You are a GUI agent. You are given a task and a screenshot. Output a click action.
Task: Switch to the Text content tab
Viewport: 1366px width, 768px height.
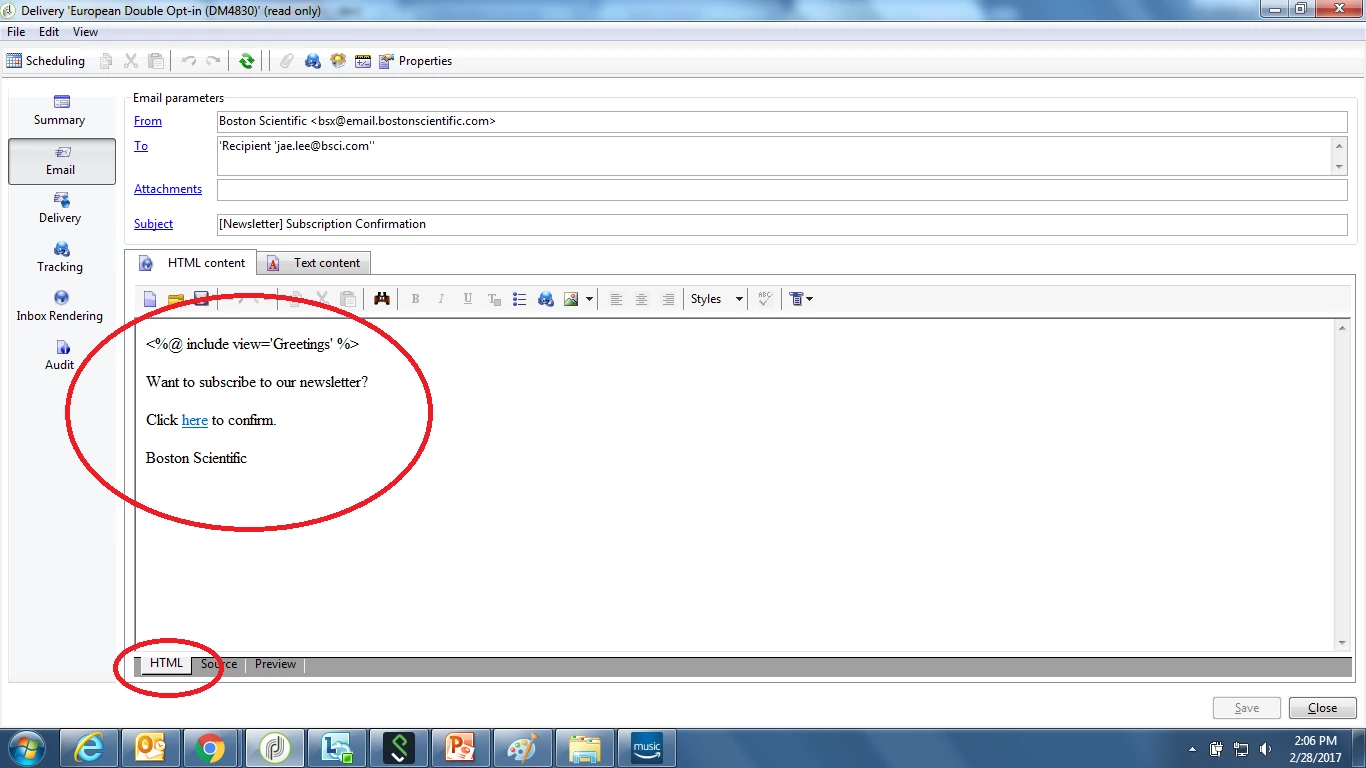[x=314, y=263]
